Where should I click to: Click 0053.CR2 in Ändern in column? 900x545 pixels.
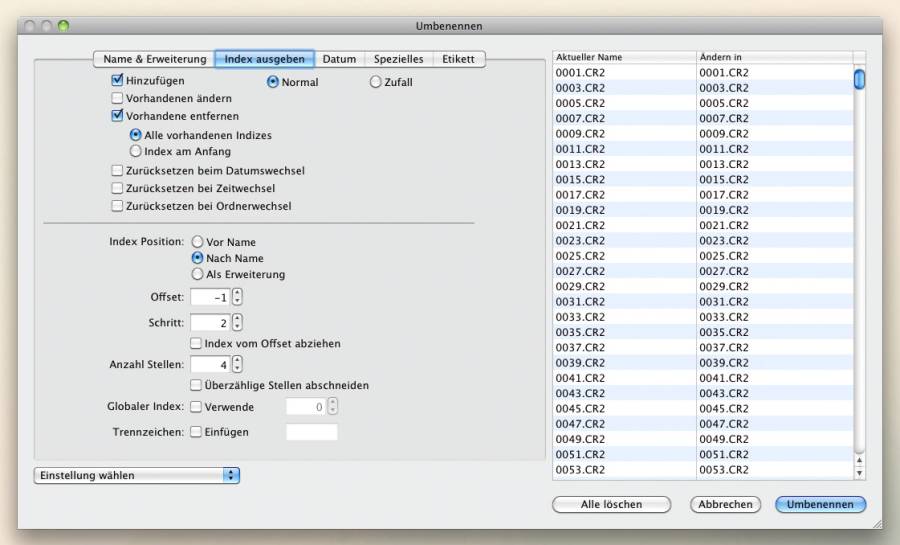(724, 469)
